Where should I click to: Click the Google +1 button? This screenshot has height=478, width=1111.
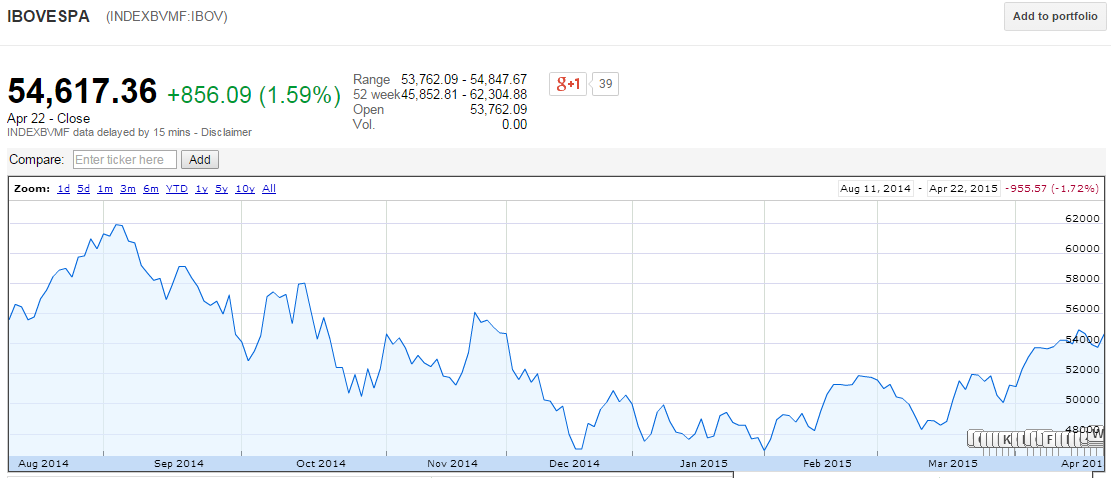(568, 84)
